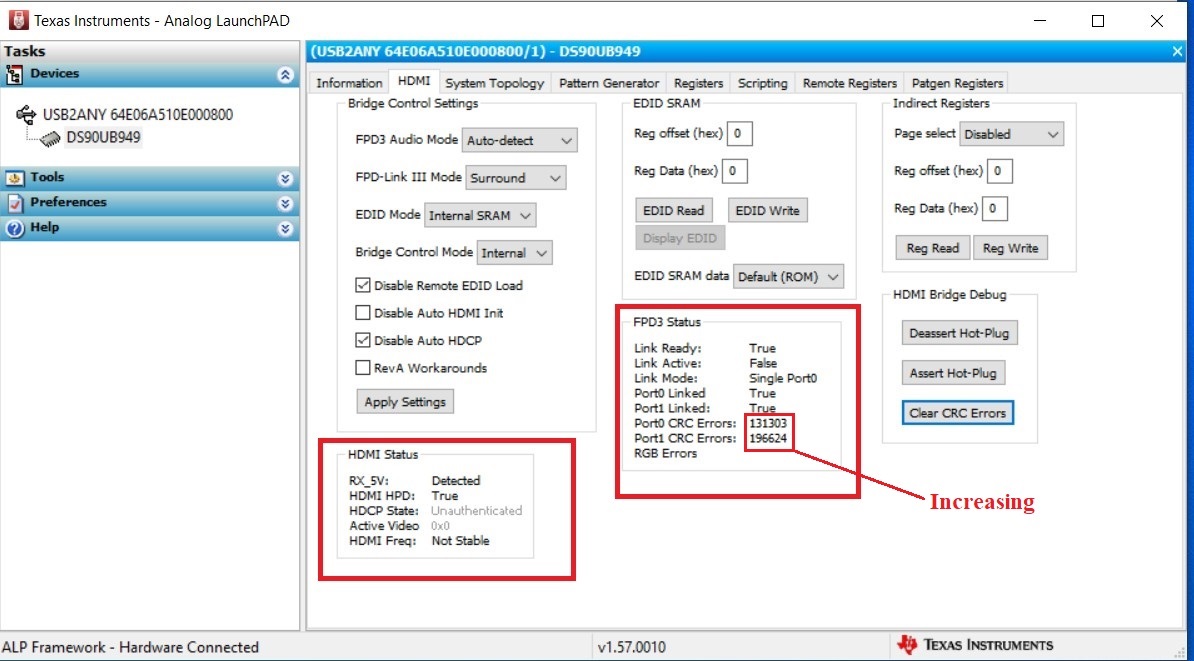Screen dimensions: 1194x661
Task: Click Deassert Hot-Plug button
Action: pyautogui.click(x=959, y=333)
